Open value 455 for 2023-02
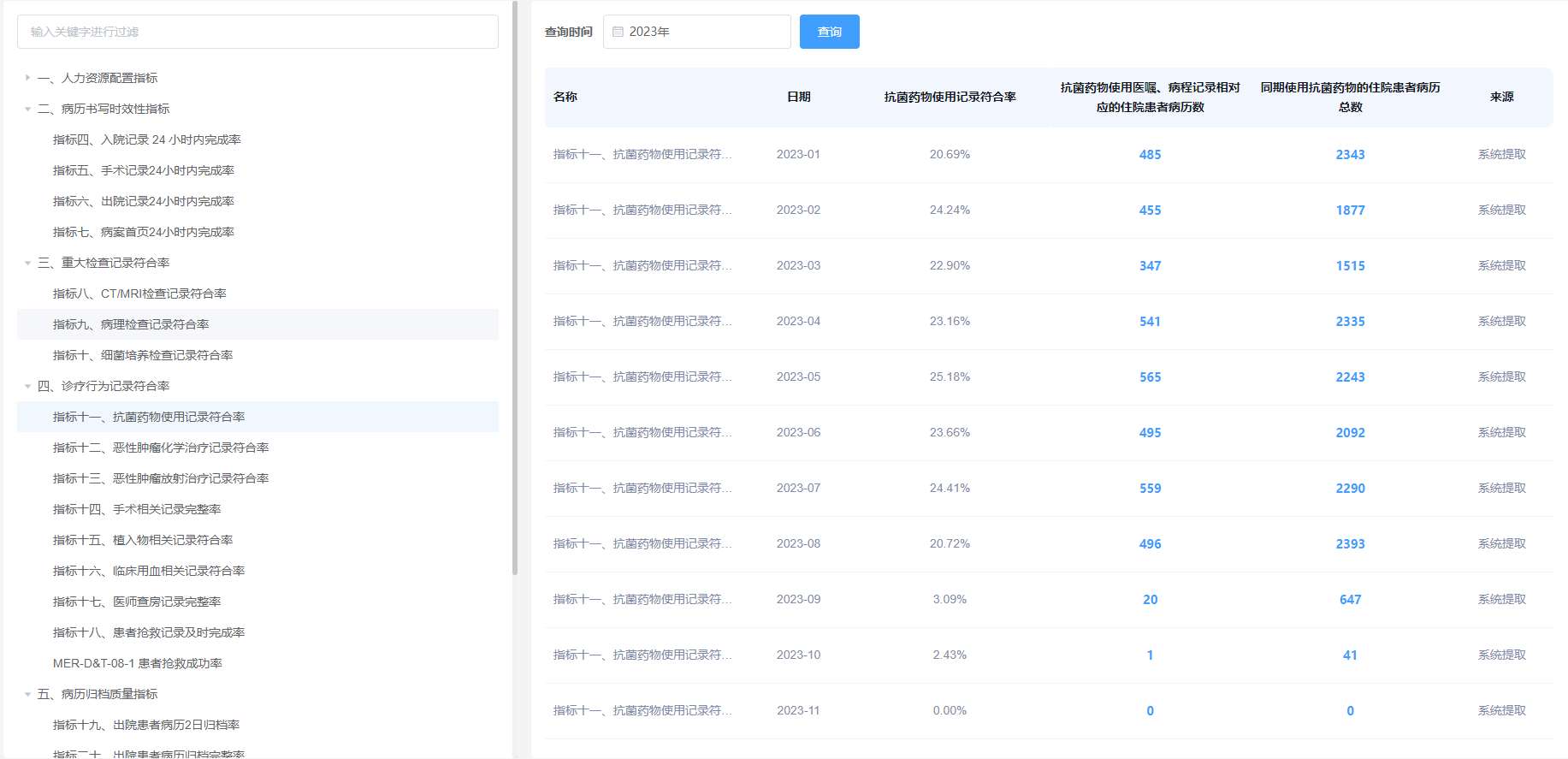The height and width of the screenshot is (759, 1568). point(1150,211)
